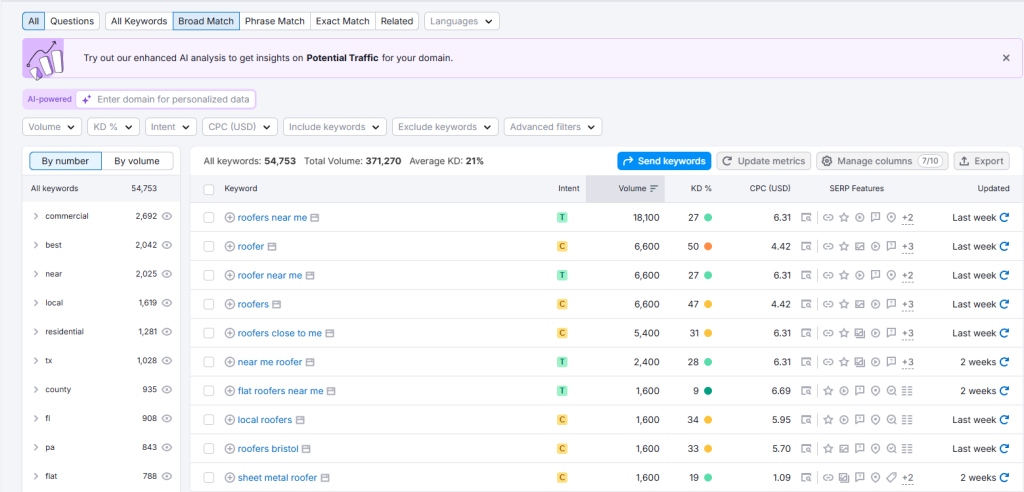Image resolution: width=1024 pixels, height=492 pixels.
Task: Open the Languages dropdown
Action: tap(462, 21)
